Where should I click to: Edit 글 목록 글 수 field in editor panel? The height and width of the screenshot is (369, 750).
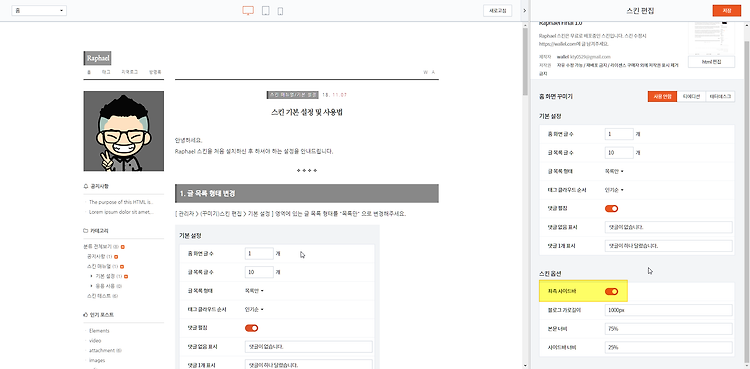click(x=619, y=153)
